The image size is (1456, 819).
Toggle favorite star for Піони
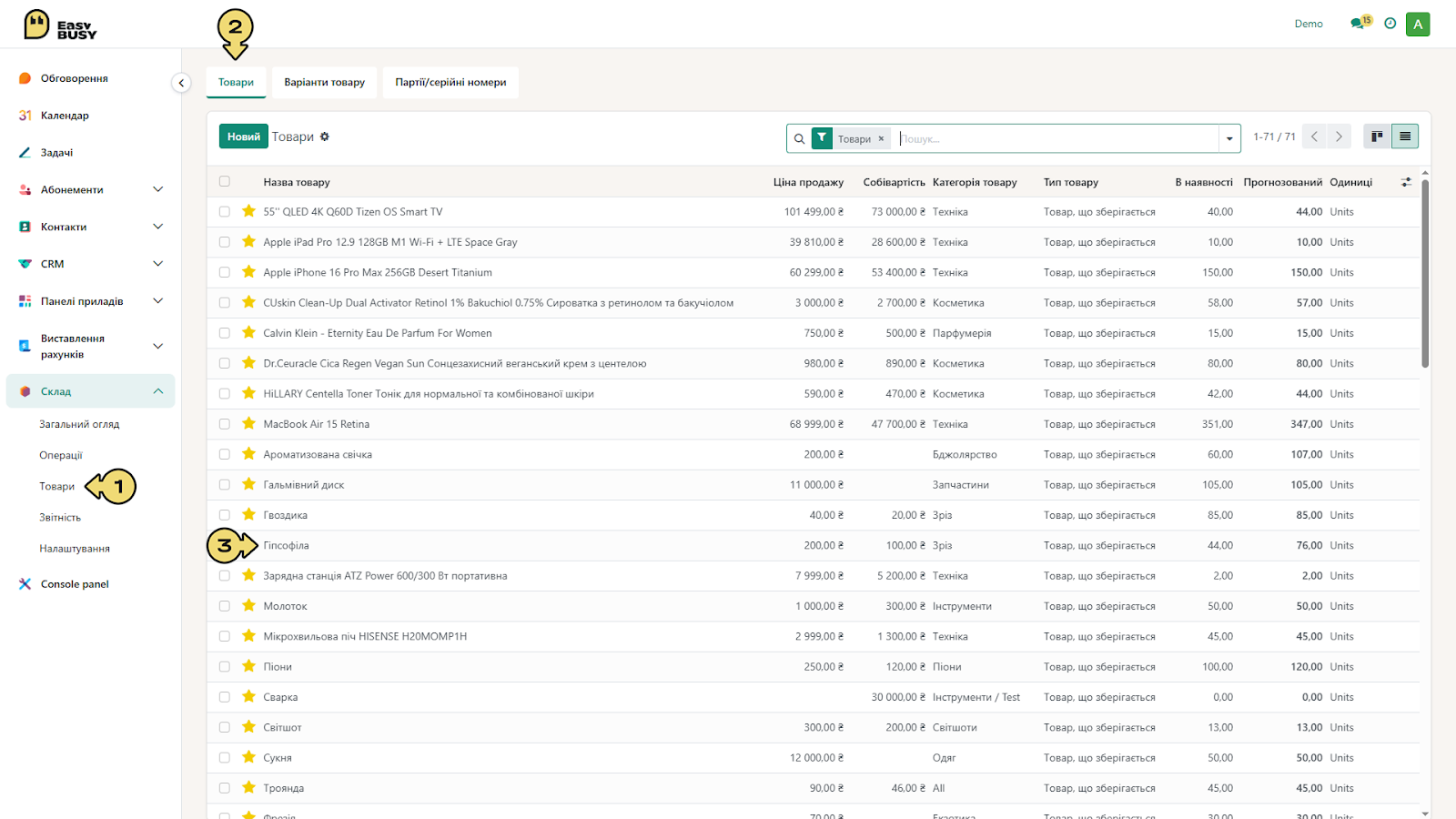248,666
